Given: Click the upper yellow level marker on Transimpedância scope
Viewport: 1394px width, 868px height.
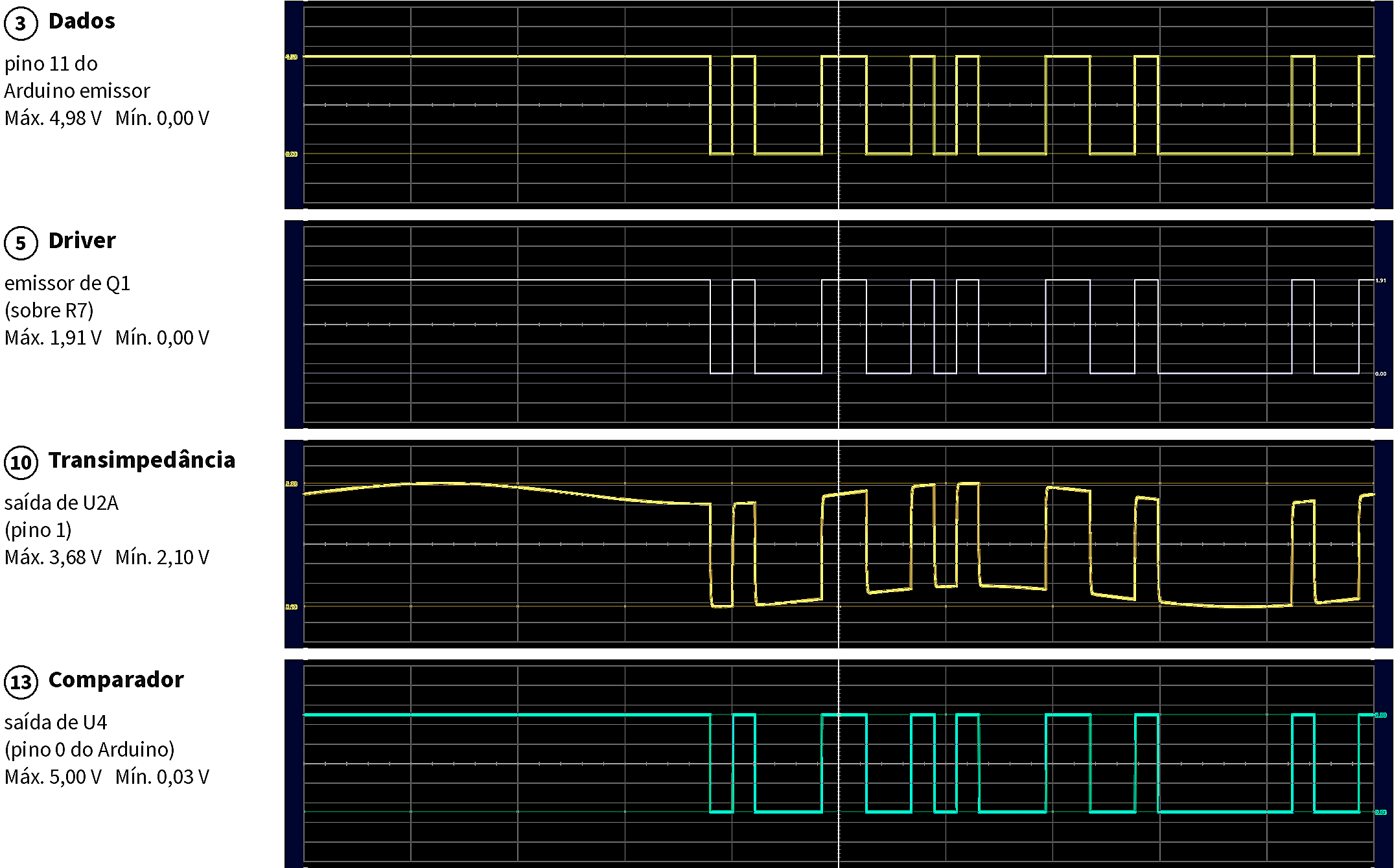Looking at the screenshot, I should [x=292, y=484].
